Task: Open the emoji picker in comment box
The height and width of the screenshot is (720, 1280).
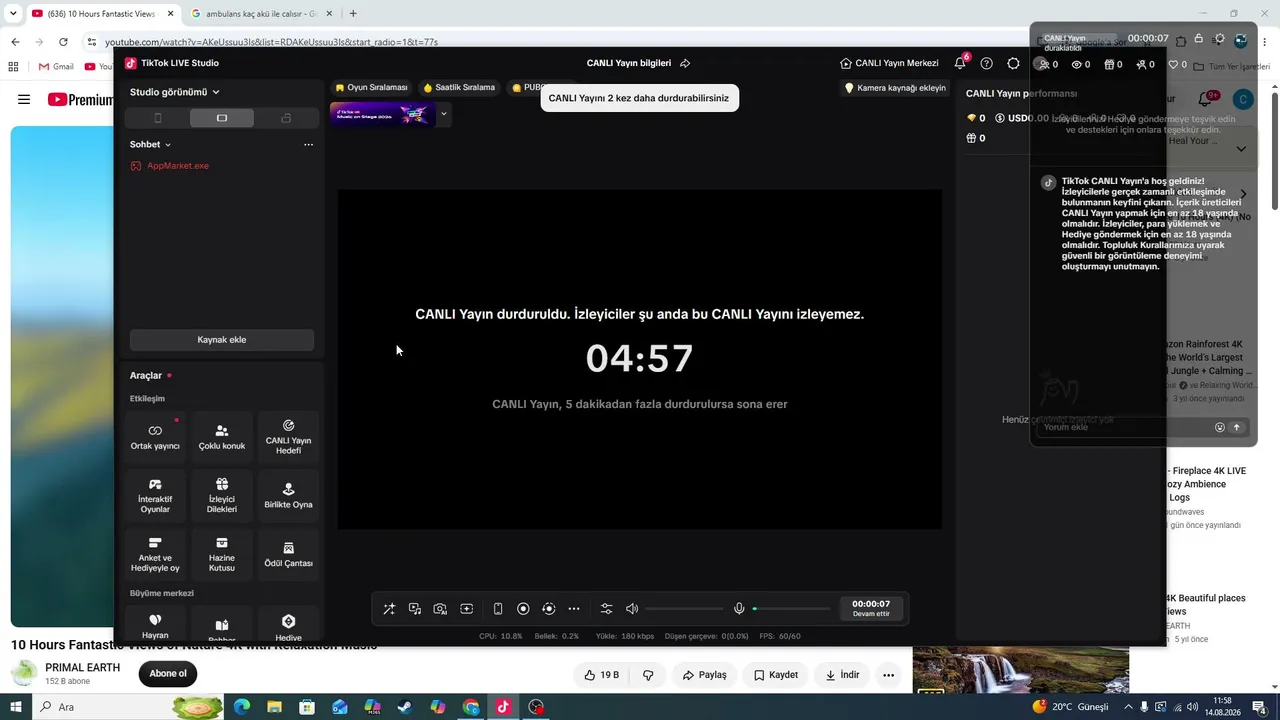Action: 1220,427
